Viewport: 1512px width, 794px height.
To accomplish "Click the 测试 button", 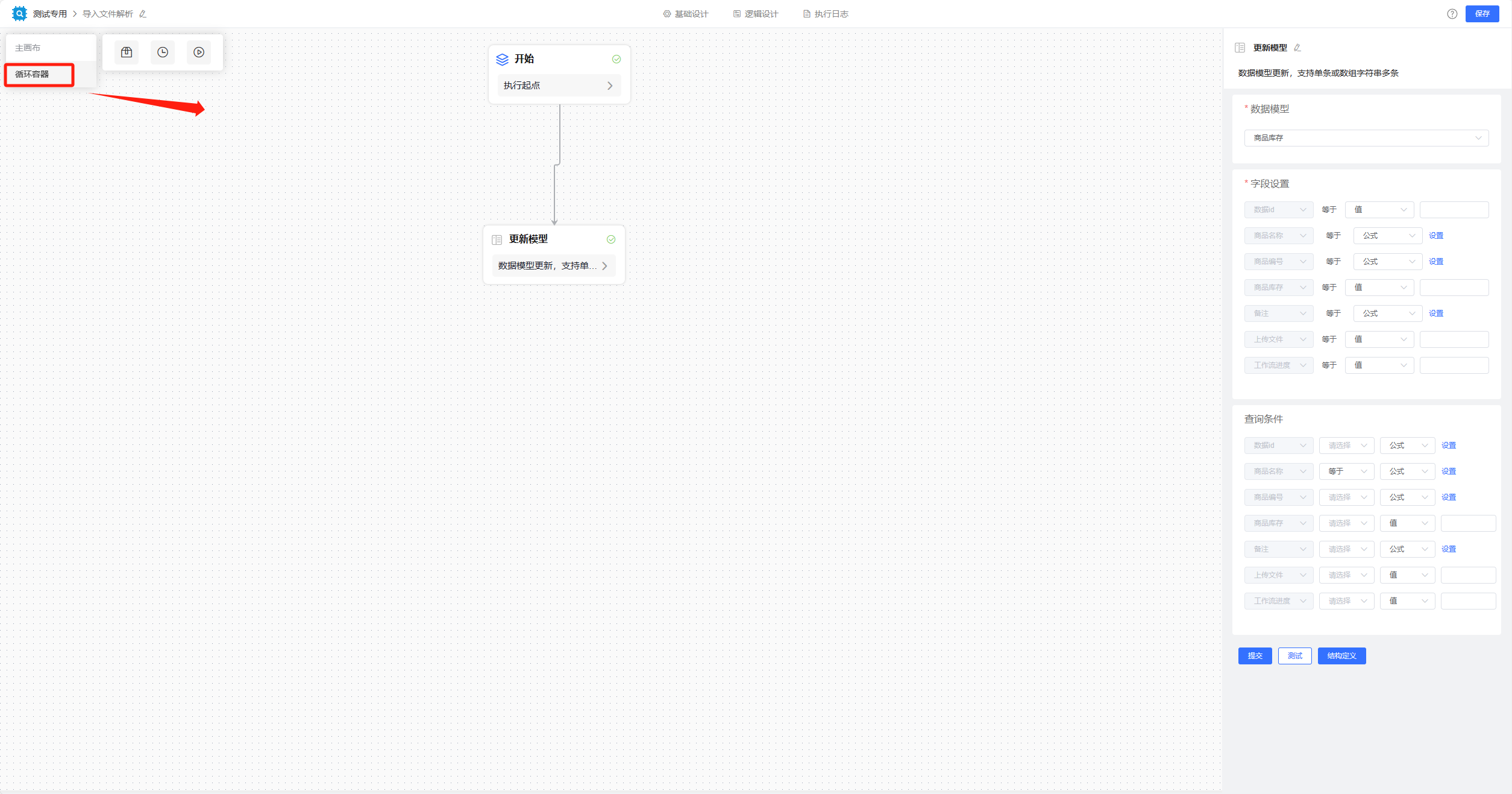I will pos(1294,656).
